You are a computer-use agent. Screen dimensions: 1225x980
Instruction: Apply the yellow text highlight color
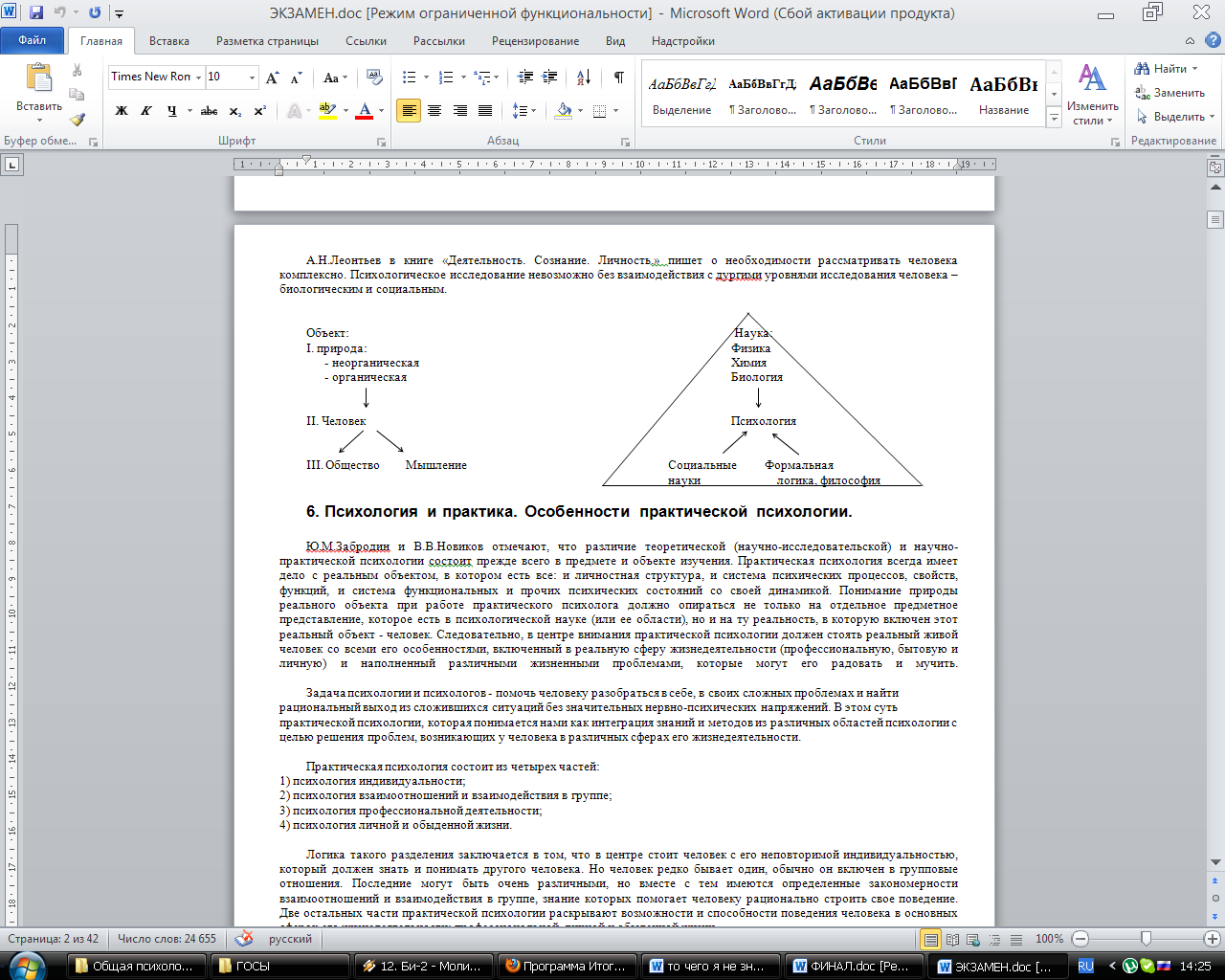327,111
